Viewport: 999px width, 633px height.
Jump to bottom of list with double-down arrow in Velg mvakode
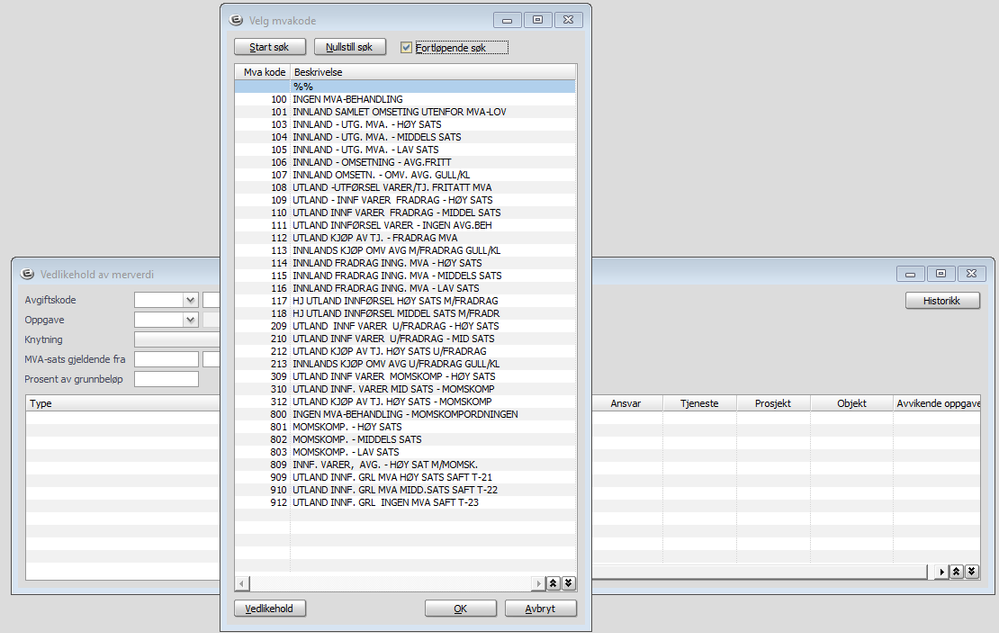click(568, 583)
